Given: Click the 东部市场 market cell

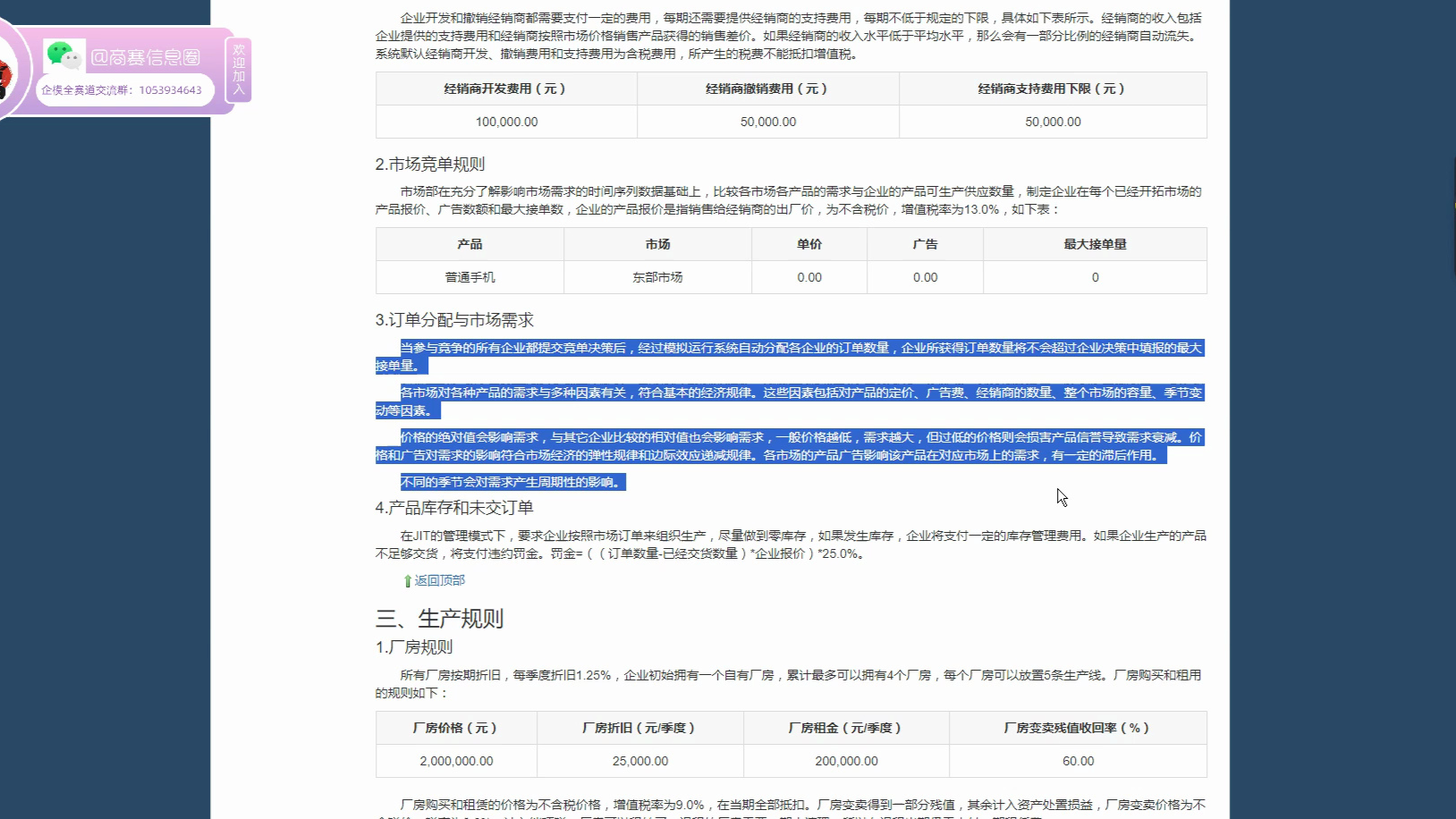Looking at the screenshot, I should [657, 277].
